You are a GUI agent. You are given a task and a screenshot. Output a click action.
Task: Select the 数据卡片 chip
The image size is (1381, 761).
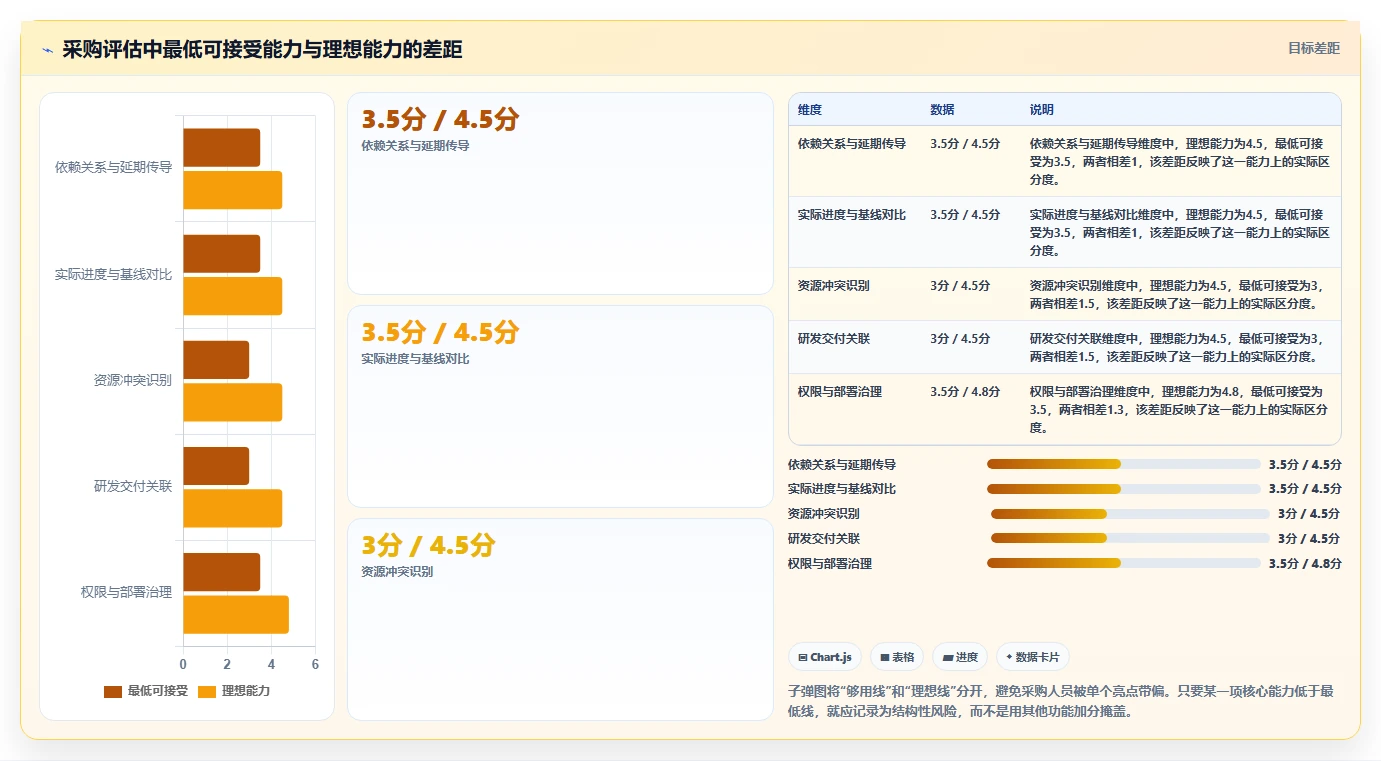tap(1033, 657)
